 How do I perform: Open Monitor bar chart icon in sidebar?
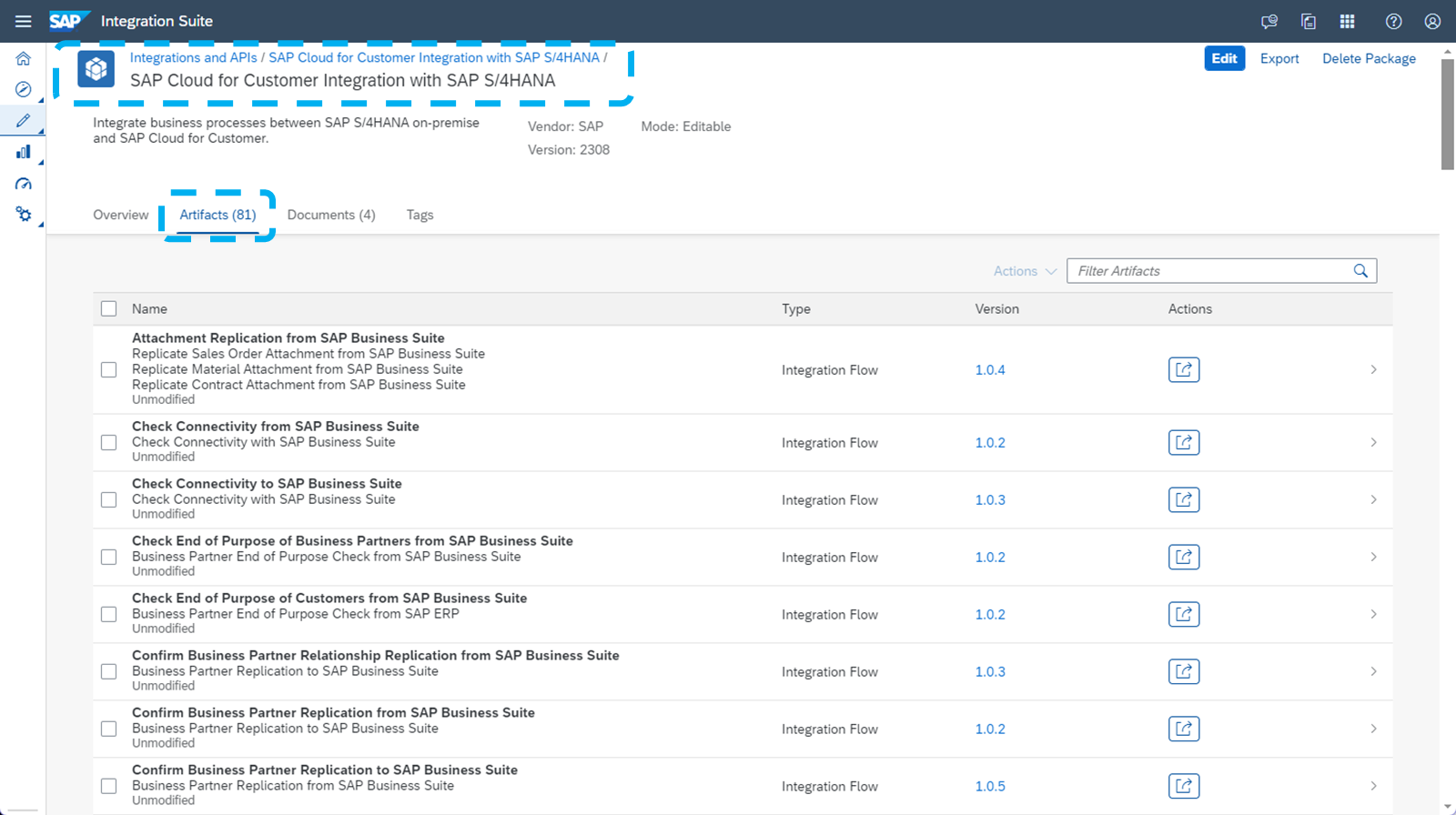pos(24,152)
